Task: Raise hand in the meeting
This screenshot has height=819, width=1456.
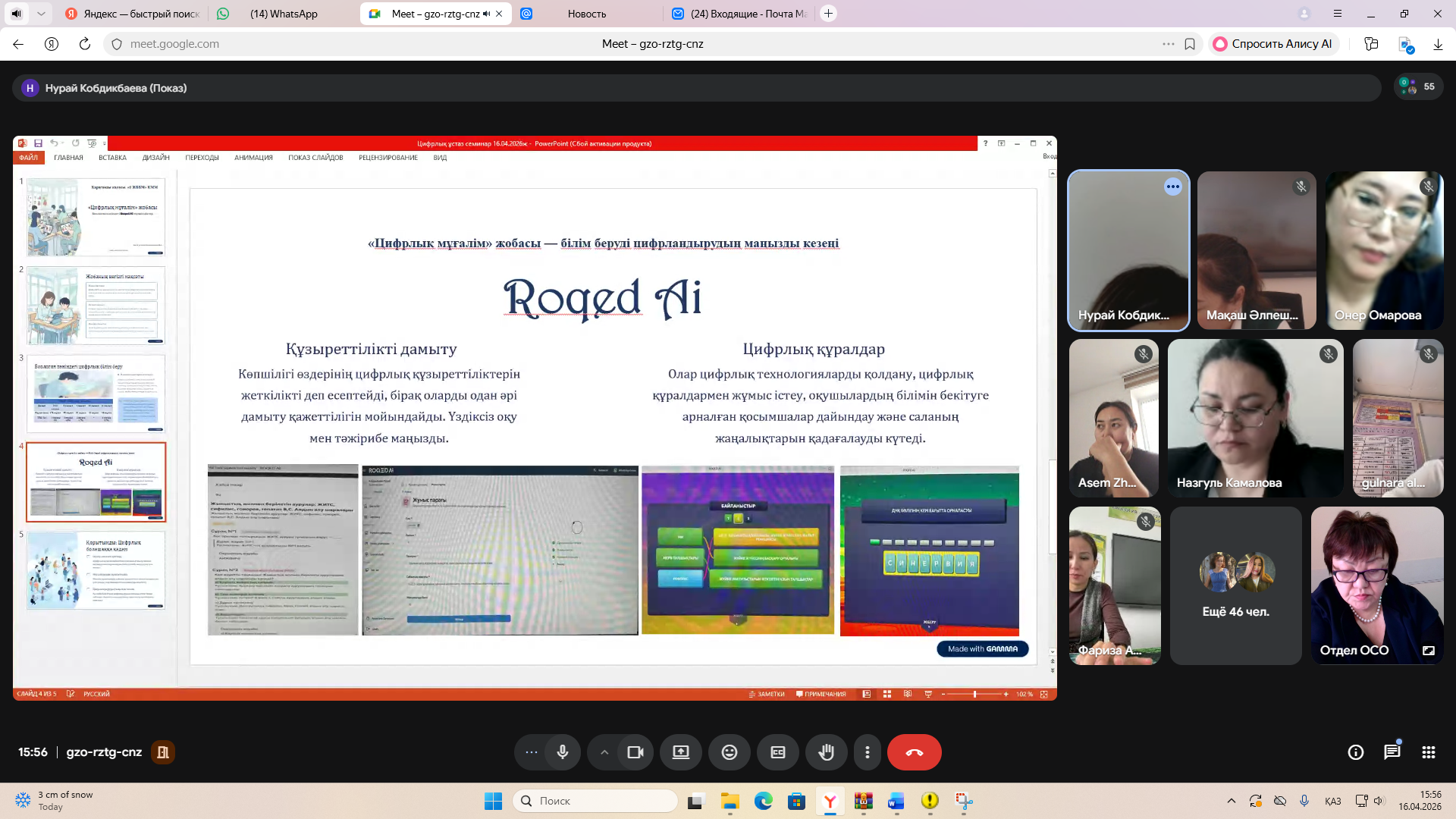Action: click(826, 752)
